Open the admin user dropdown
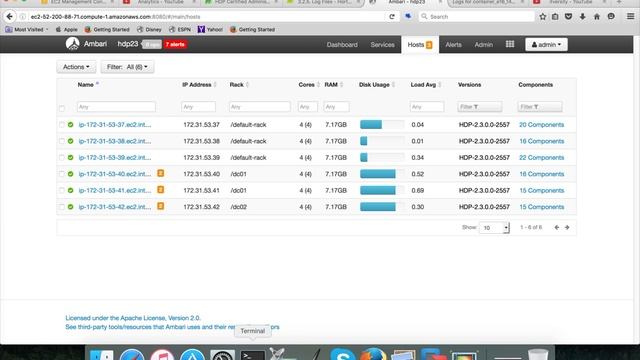Viewport: 640px width, 360px height. (x=546, y=44)
